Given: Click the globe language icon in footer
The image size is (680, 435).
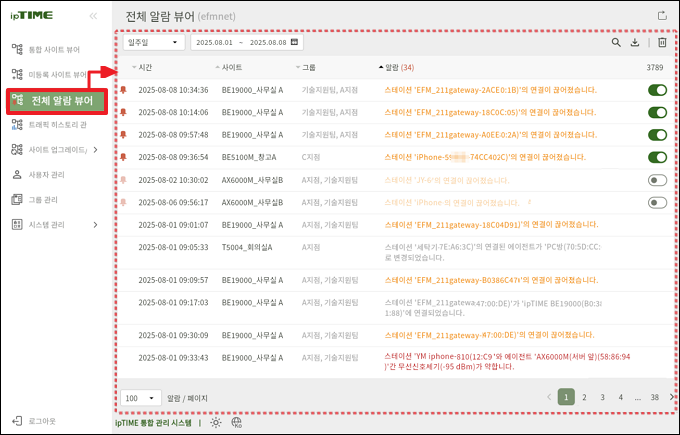Looking at the screenshot, I should point(236,423).
